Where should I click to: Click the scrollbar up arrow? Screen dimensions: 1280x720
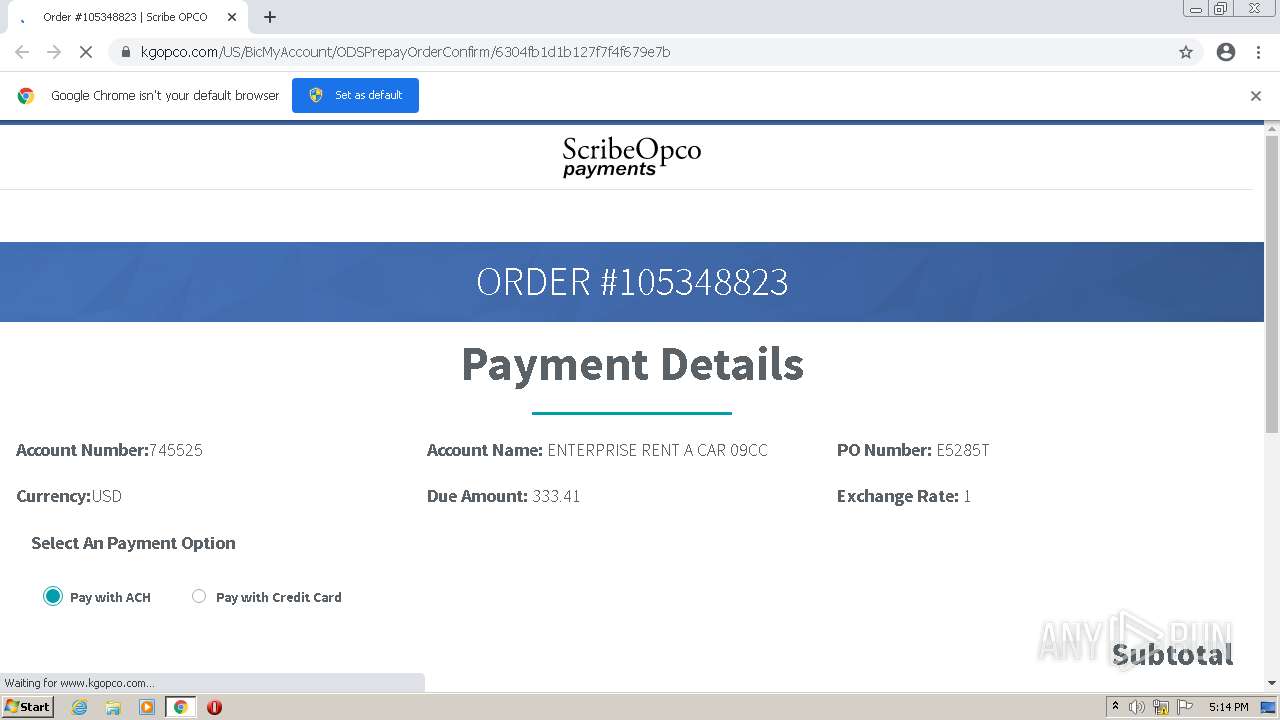1272,128
